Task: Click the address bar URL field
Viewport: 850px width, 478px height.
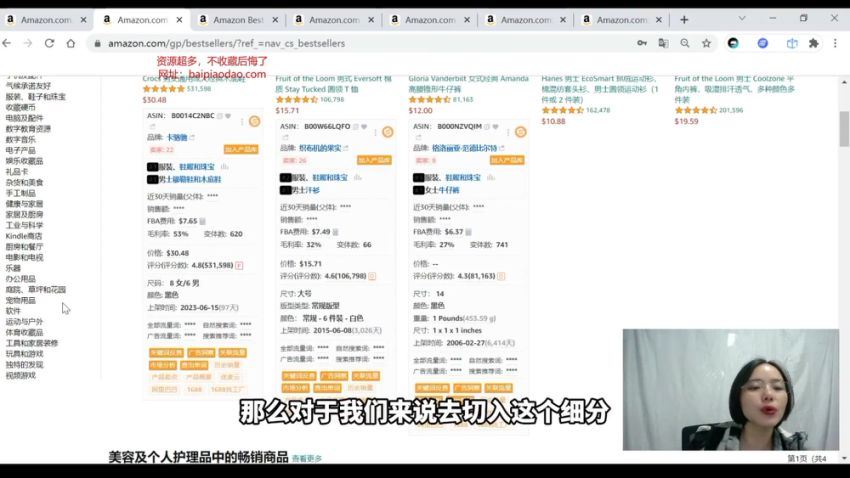Action: [358, 43]
